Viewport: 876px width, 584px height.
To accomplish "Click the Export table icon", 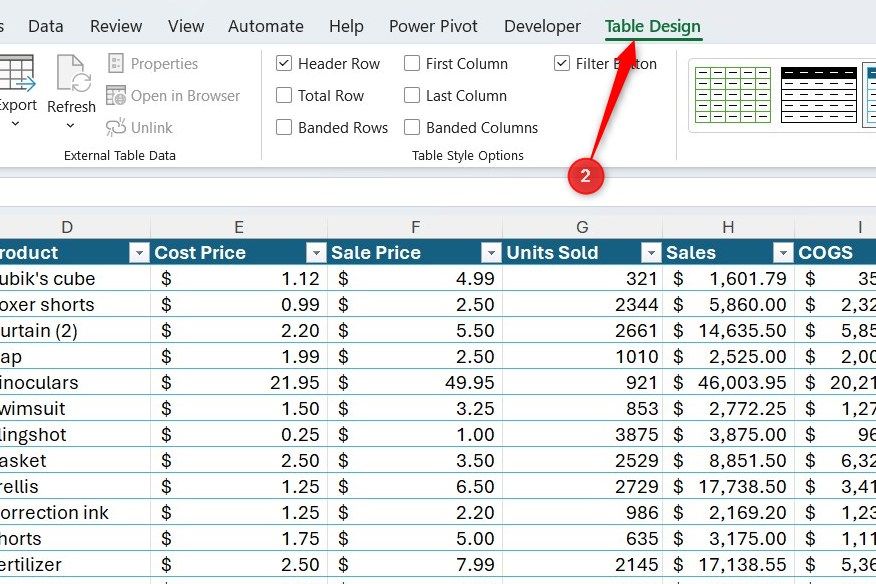I will (x=17, y=73).
